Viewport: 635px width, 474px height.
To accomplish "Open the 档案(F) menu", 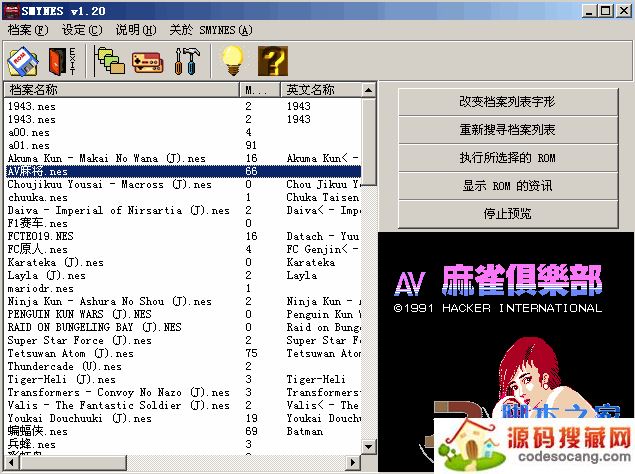I will [x=27, y=29].
